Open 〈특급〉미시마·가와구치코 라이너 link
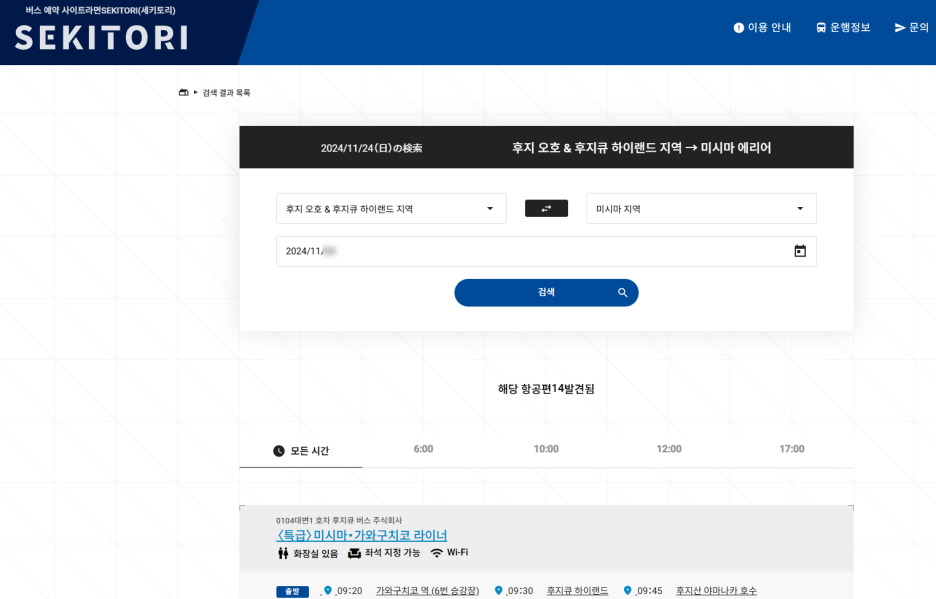The width and height of the screenshot is (936, 599). coord(362,535)
